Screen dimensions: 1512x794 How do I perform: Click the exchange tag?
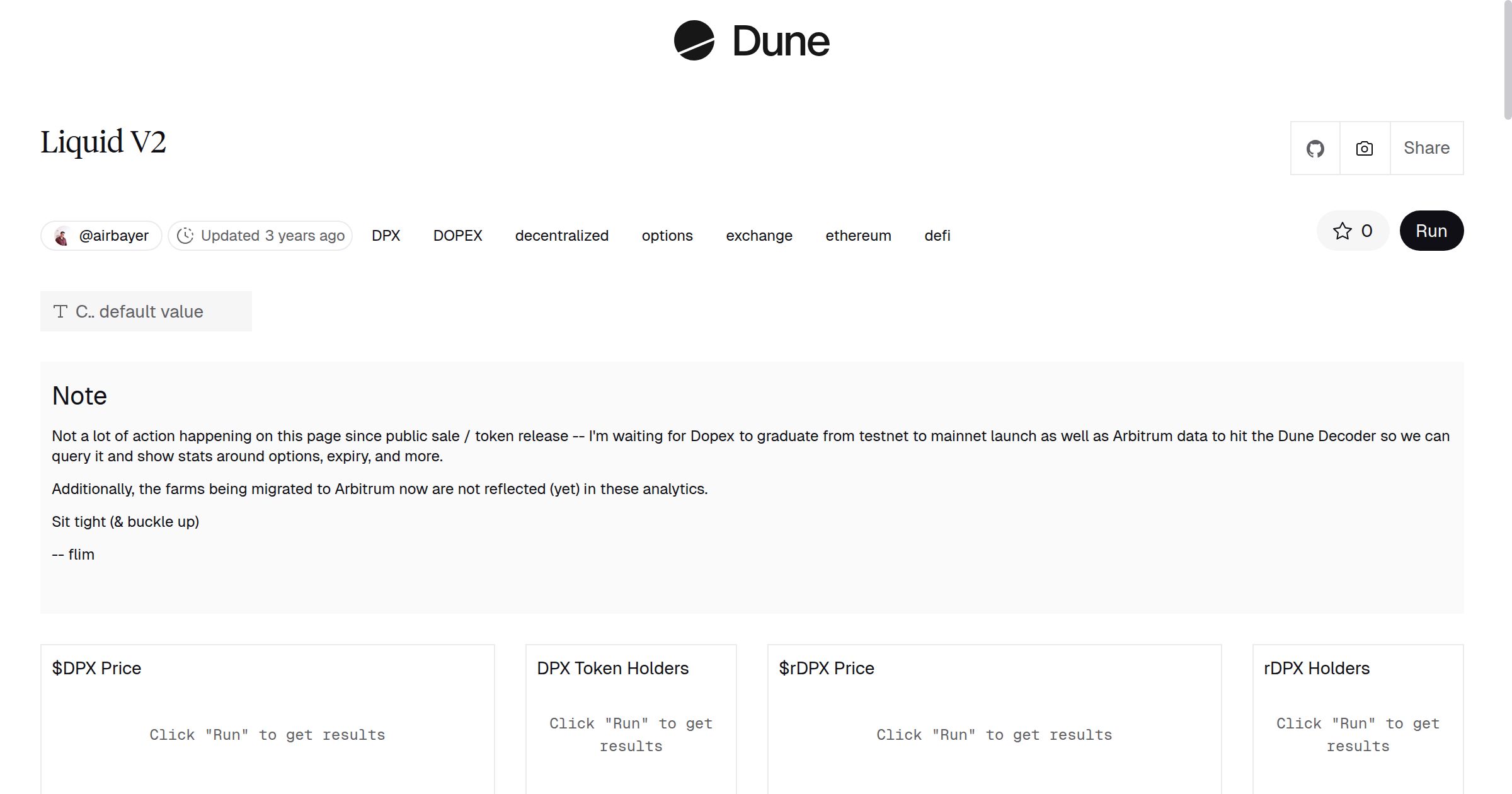pos(759,236)
